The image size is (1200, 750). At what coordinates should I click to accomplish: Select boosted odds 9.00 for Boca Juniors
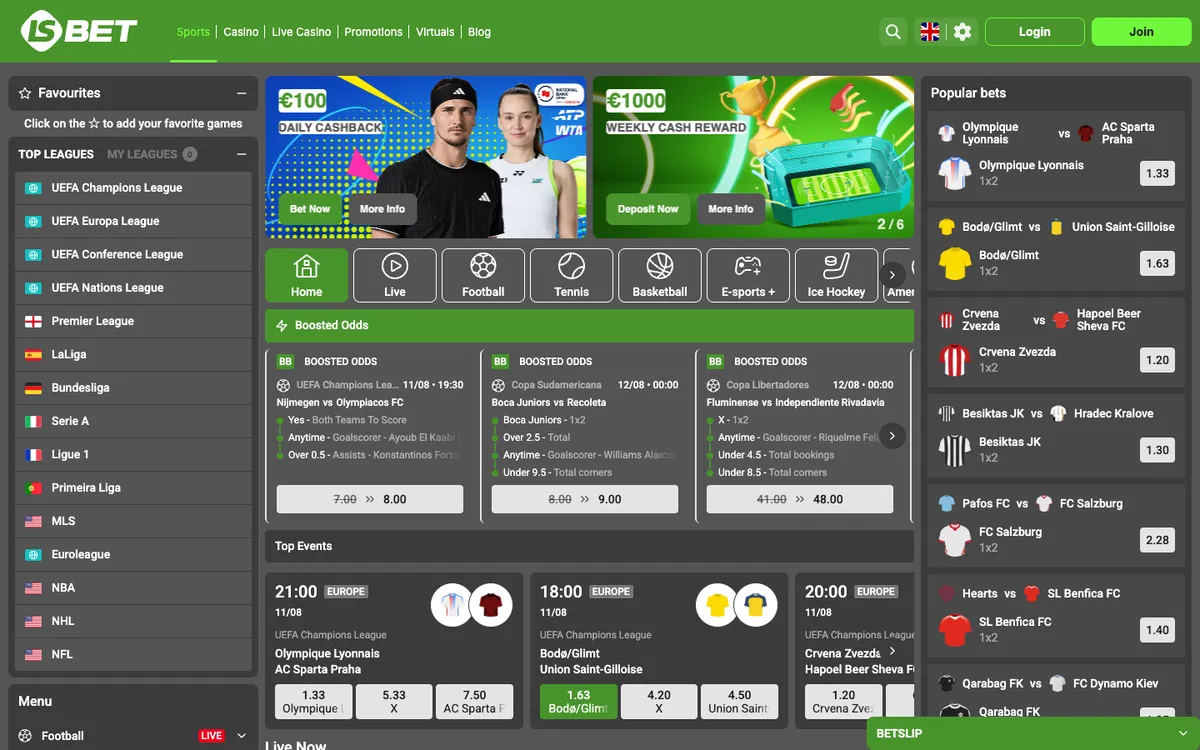click(585, 499)
